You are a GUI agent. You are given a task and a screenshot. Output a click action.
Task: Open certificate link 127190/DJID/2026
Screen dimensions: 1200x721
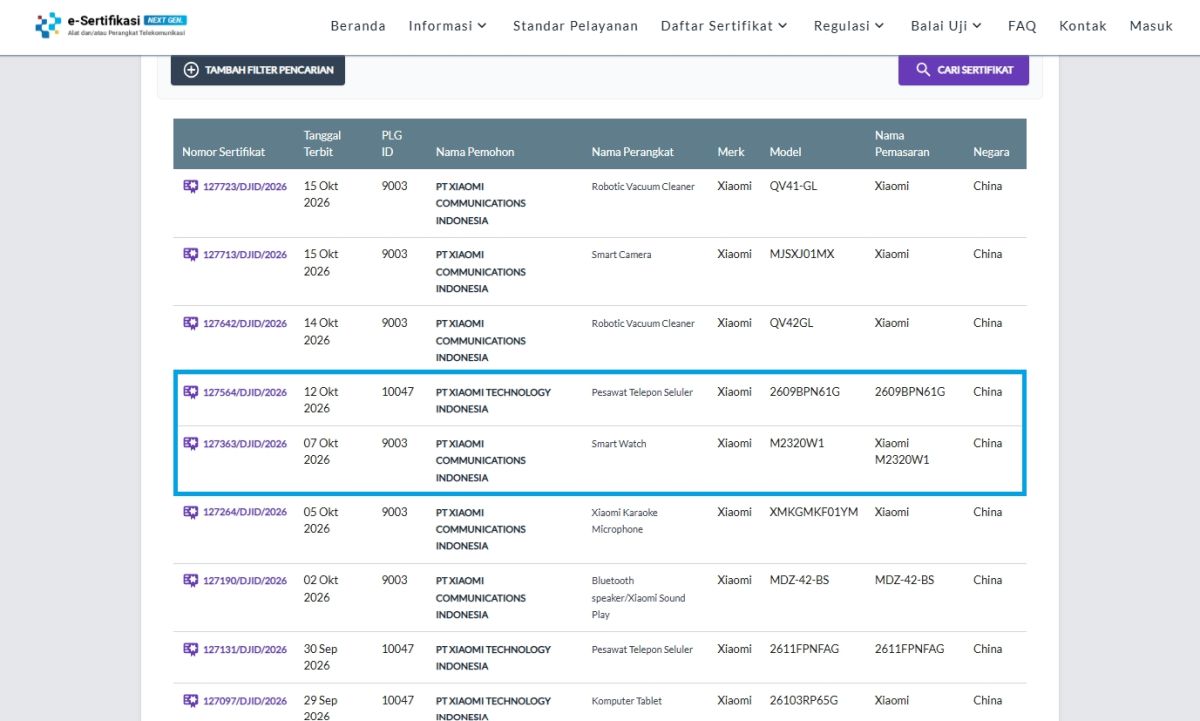pos(245,581)
